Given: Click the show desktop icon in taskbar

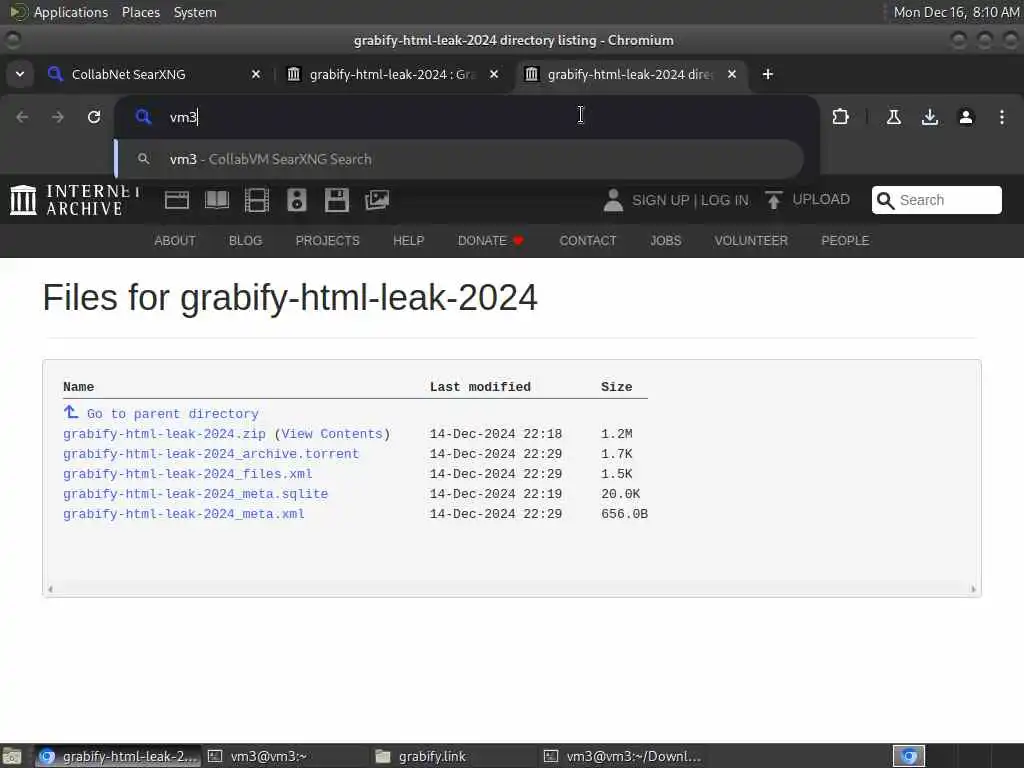Looking at the screenshot, I should pos(12,756).
